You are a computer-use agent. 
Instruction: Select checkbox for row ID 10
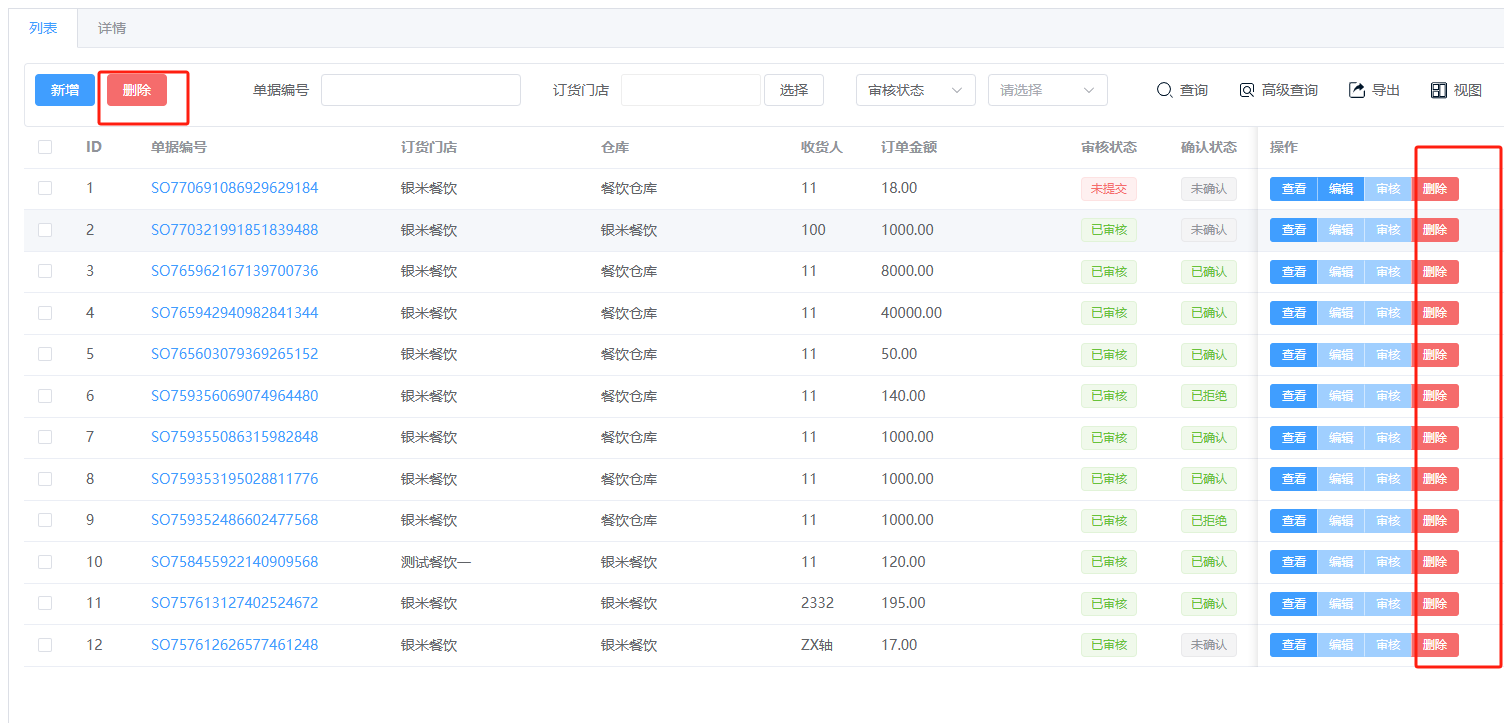45,562
